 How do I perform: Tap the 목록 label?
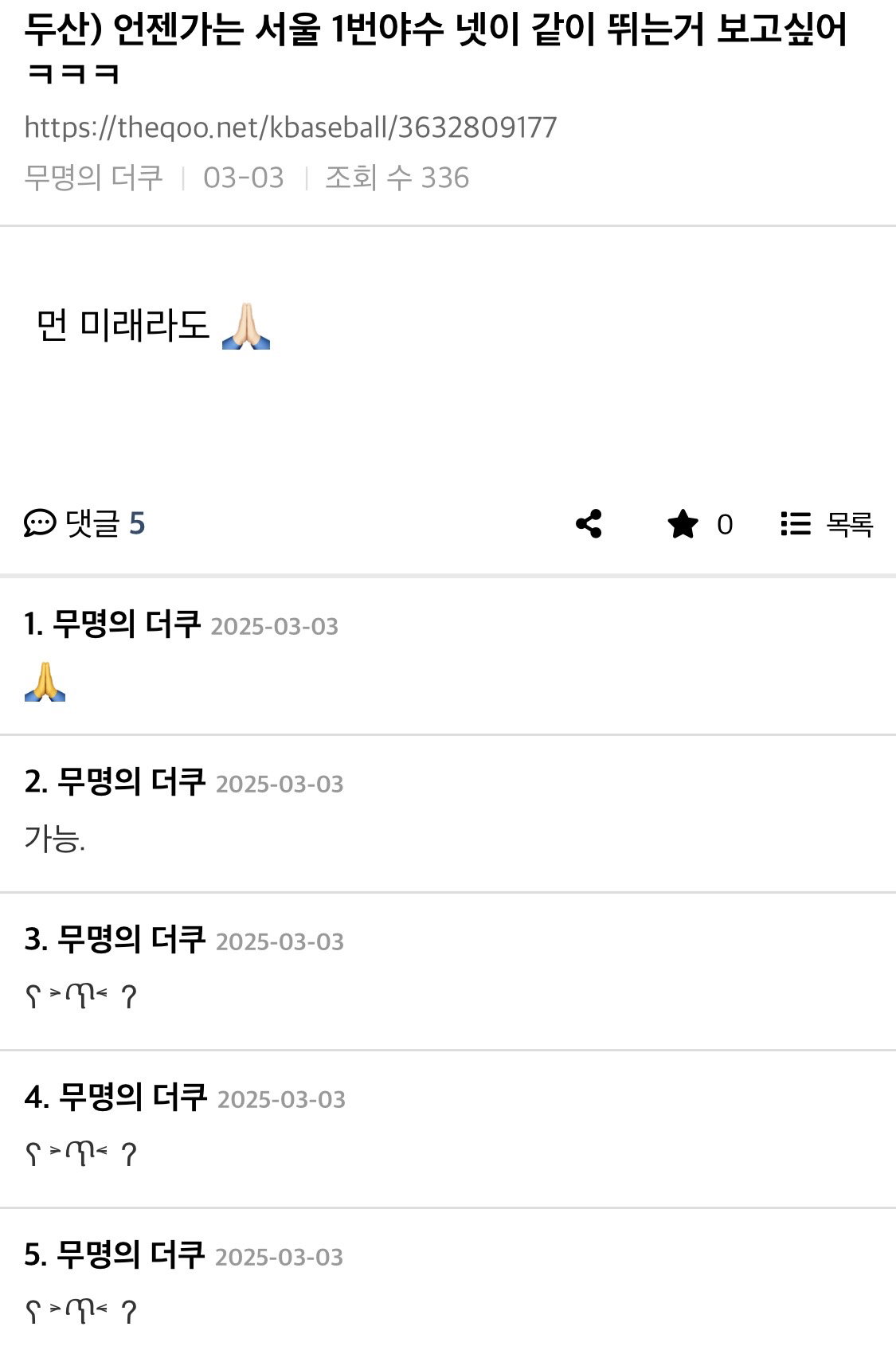pyautogui.click(x=850, y=524)
